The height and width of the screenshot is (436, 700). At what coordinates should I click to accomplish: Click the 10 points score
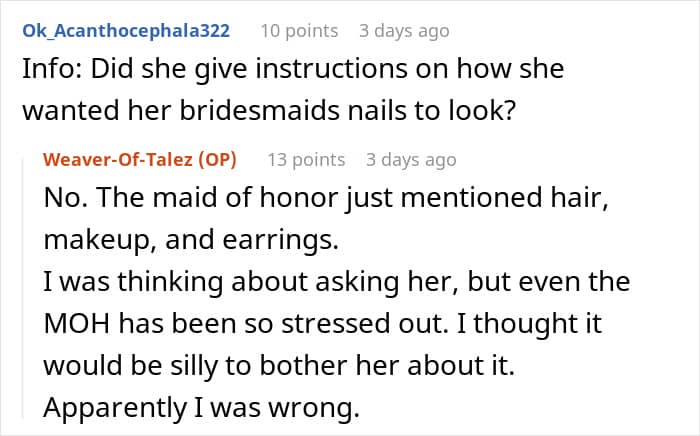coord(298,30)
